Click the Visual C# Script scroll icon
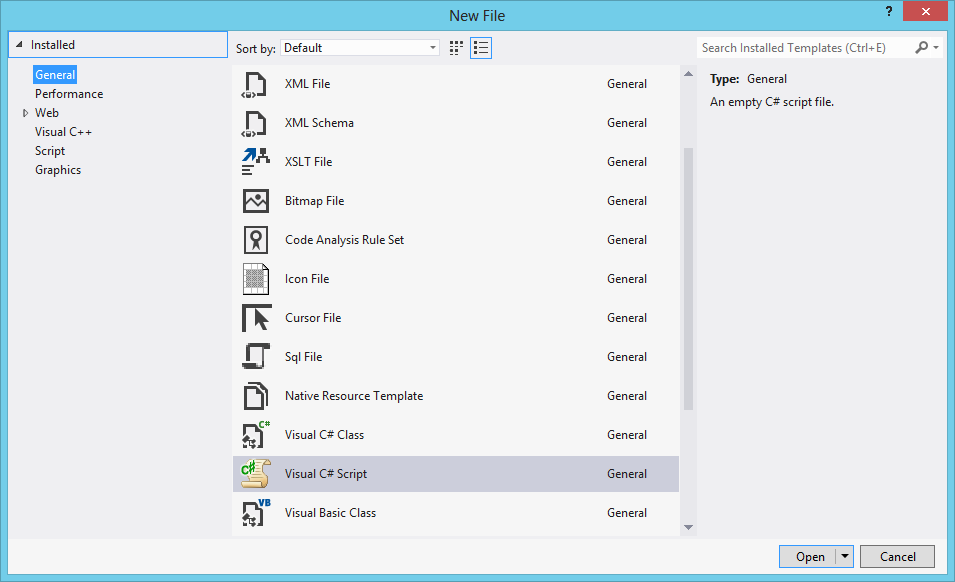Viewport: 955px width, 582px height. (x=256, y=474)
